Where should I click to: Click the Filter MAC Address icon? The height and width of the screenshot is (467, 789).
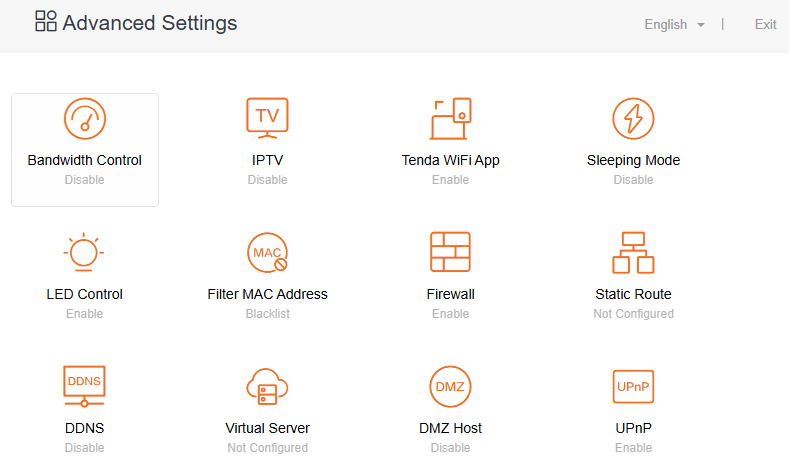coord(267,253)
